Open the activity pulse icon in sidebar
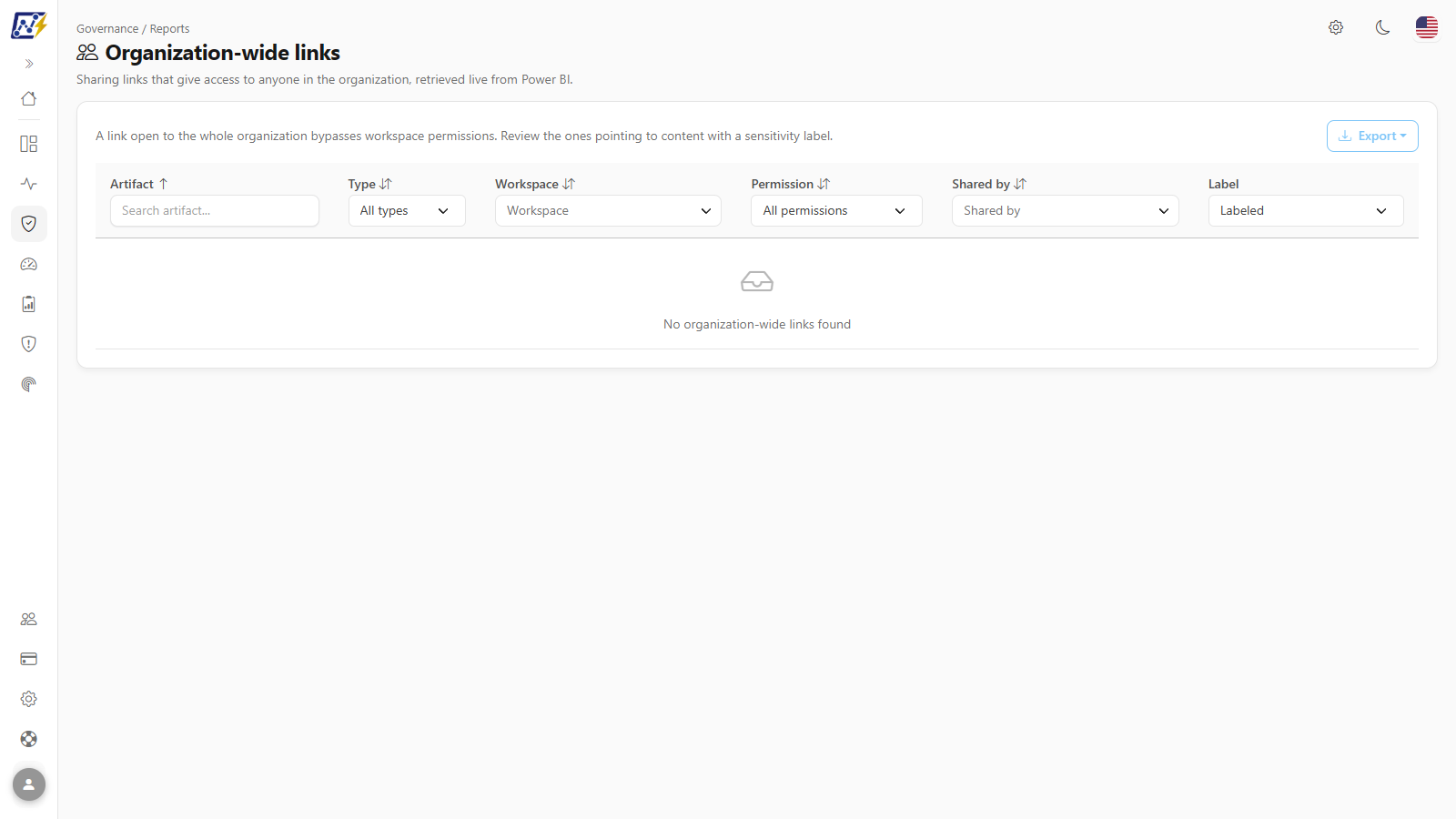Viewport: 1456px width, 819px height. point(29,184)
